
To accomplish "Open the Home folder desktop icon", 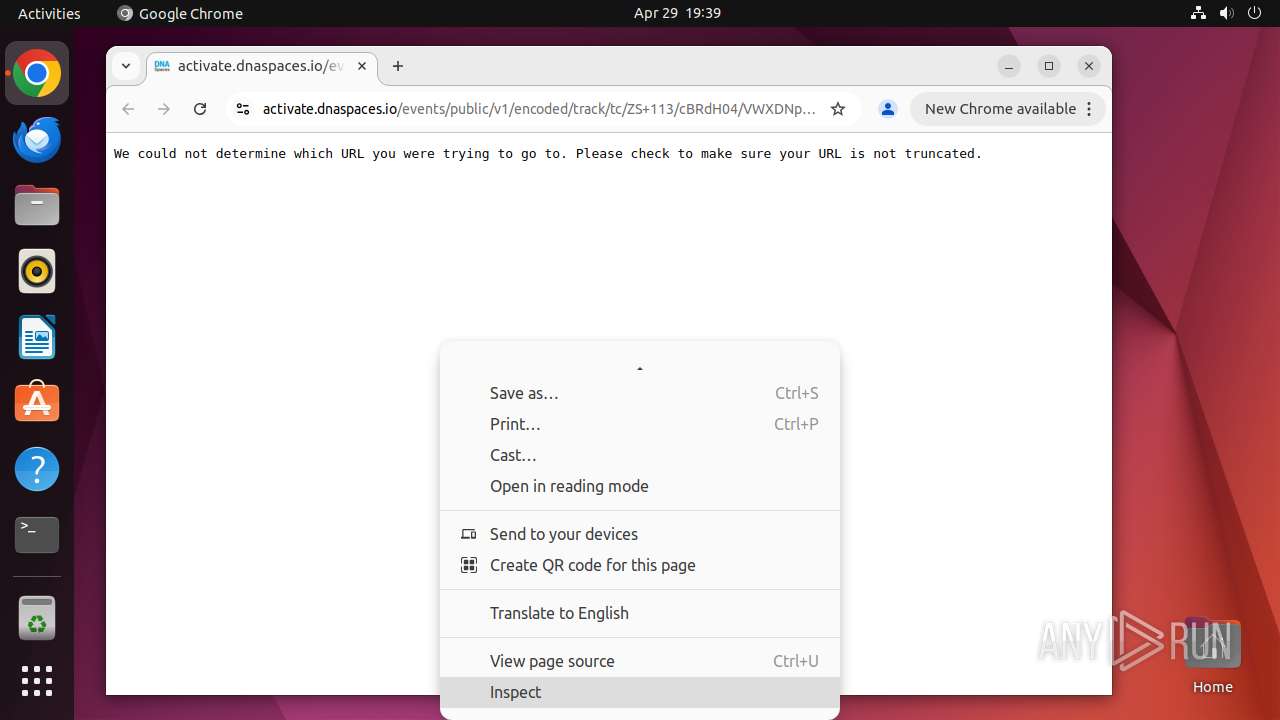I will pyautogui.click(x=1212, y=655).
